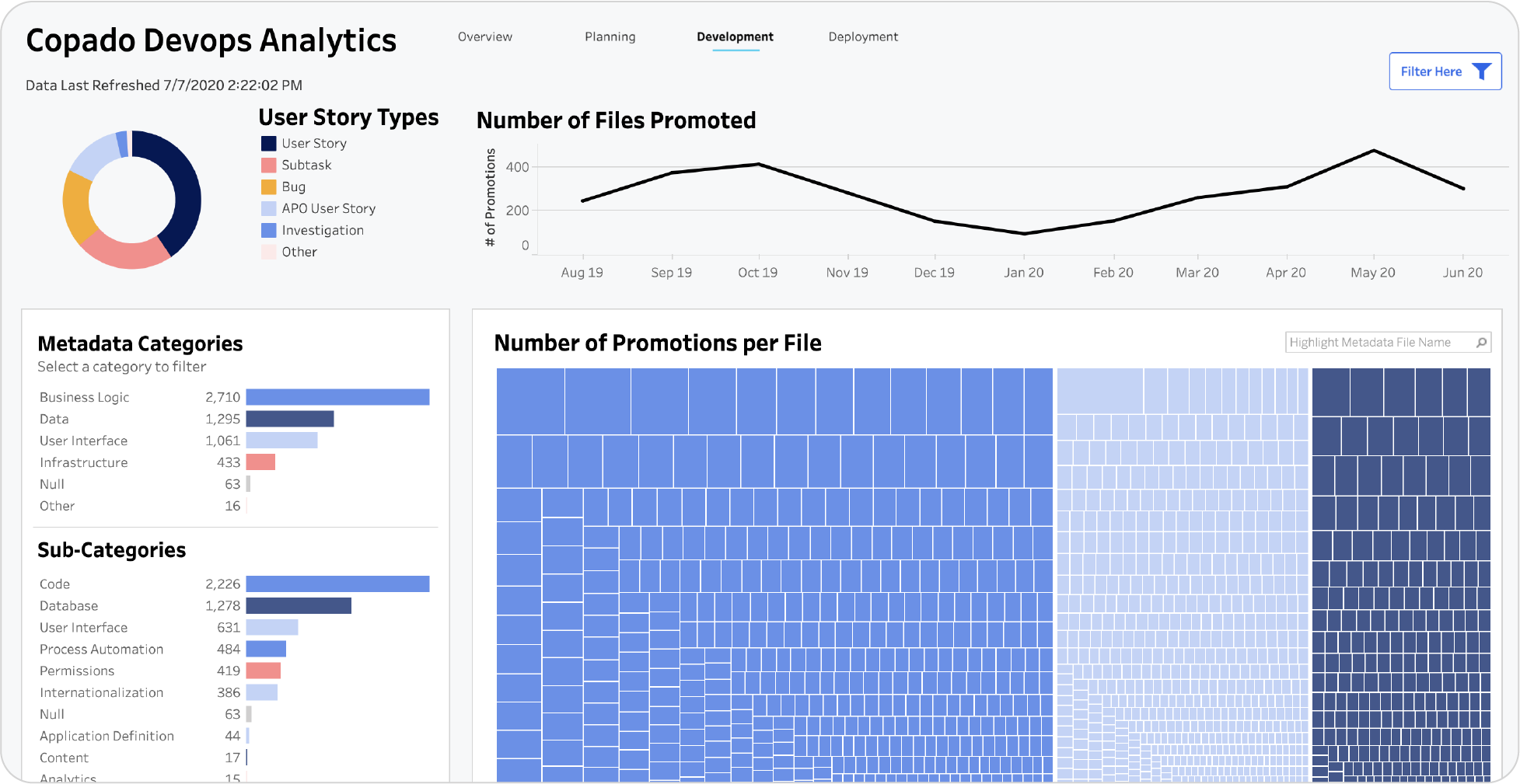Click the Null row in Metadata Categories

click(145, 484)
